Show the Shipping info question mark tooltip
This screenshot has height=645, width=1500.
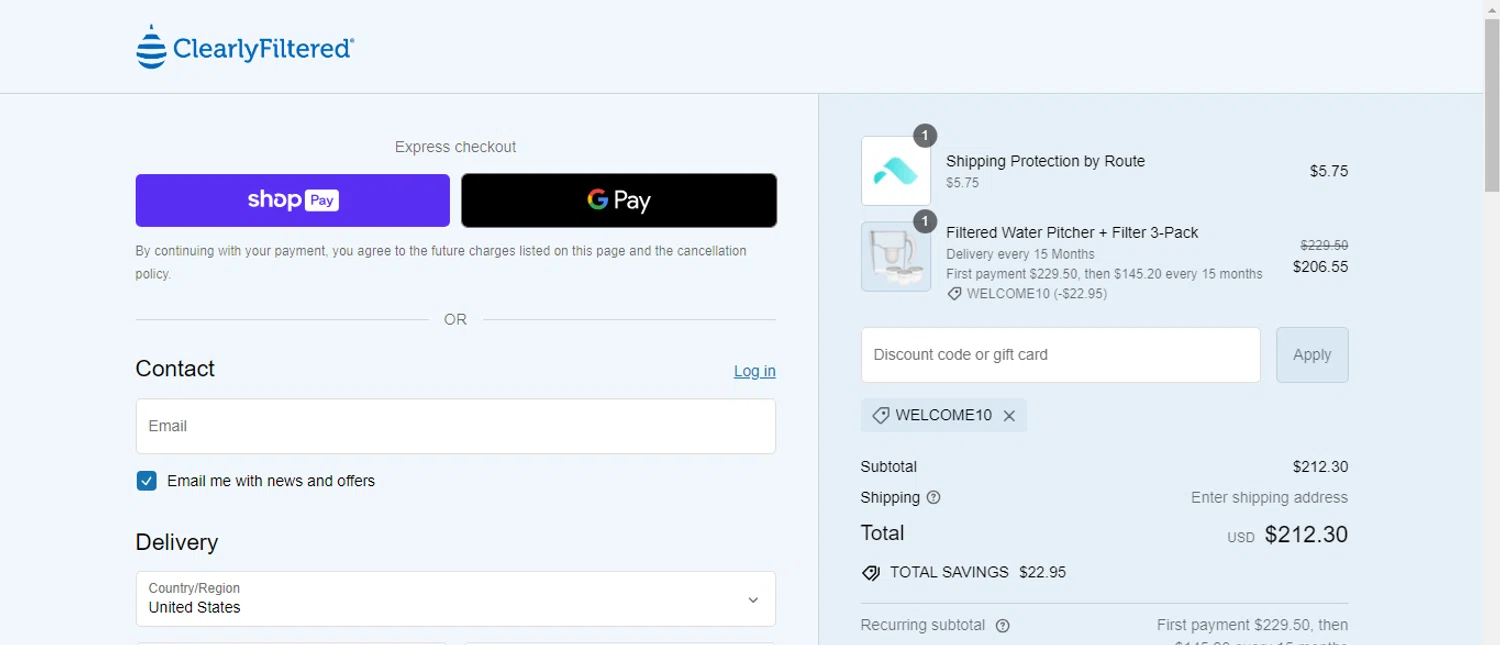pos(934,497)
